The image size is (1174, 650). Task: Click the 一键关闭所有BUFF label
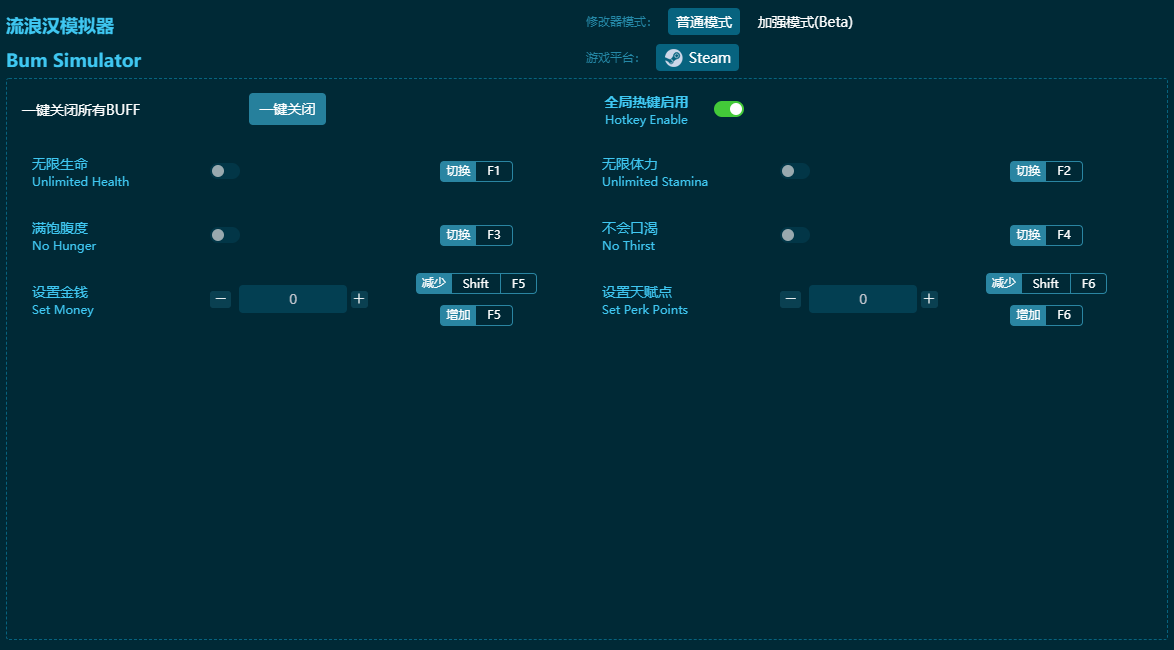point(81,110)
